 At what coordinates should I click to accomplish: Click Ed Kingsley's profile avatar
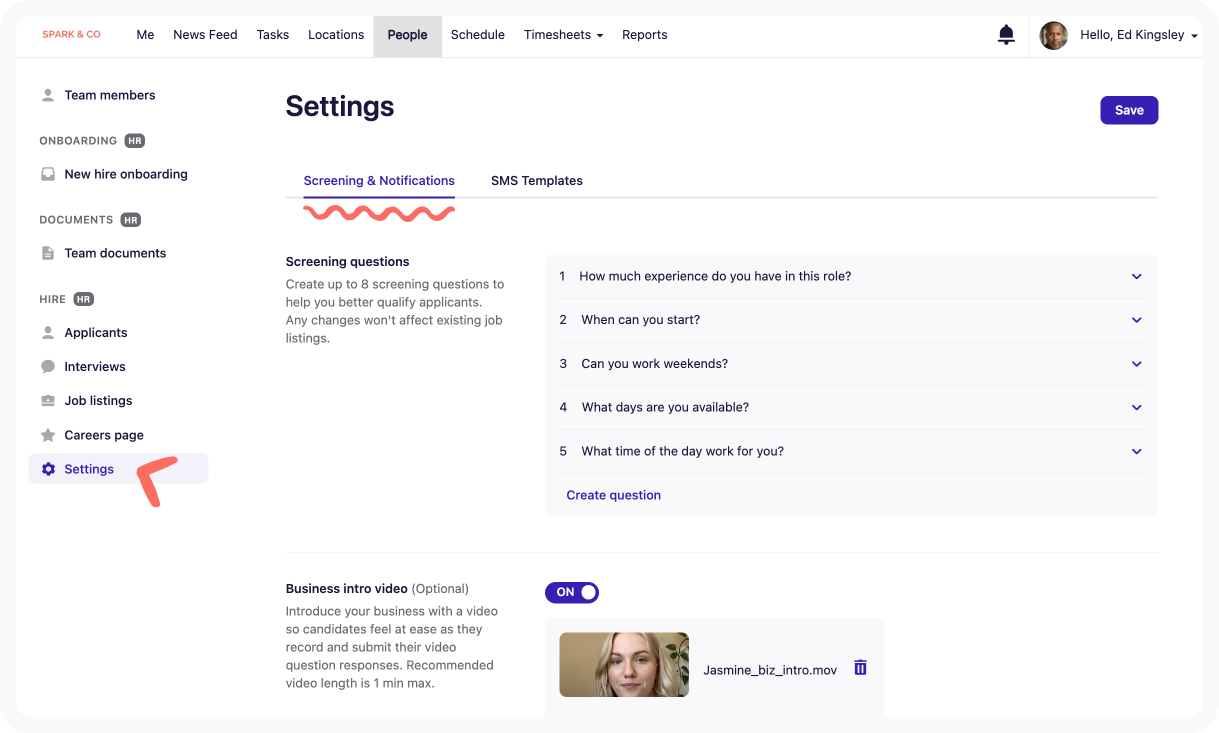point(1053,35)
